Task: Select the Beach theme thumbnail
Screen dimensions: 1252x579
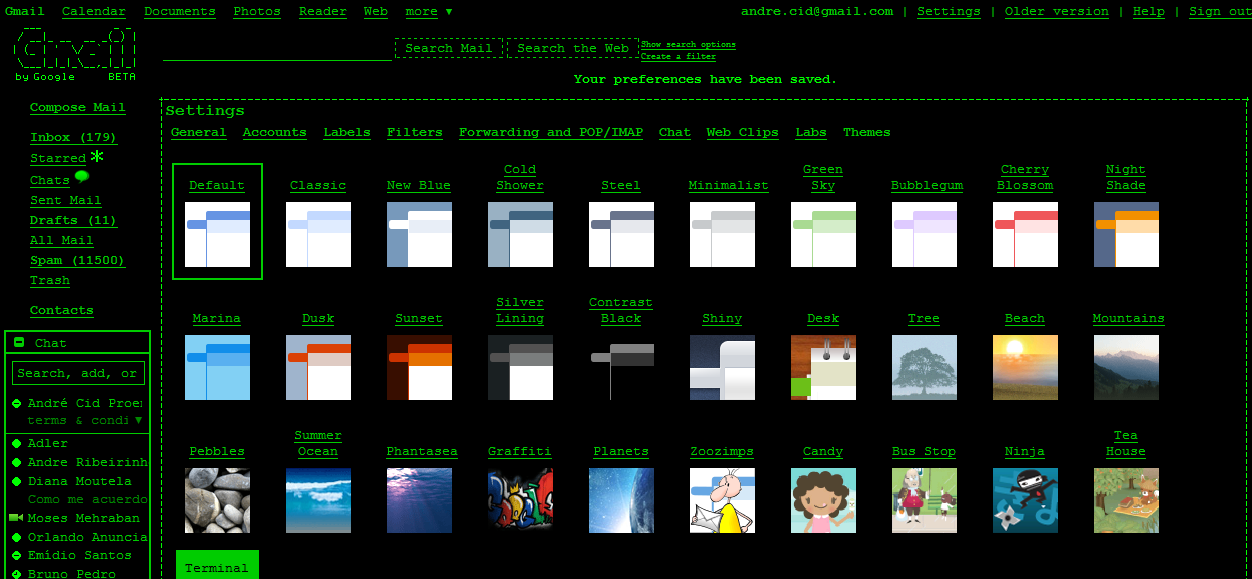Action: [1025, 368]
